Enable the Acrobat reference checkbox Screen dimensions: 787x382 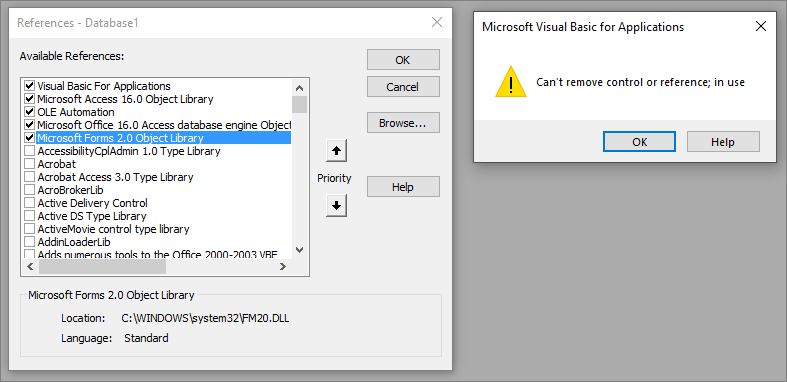click(x=29, y=164)
